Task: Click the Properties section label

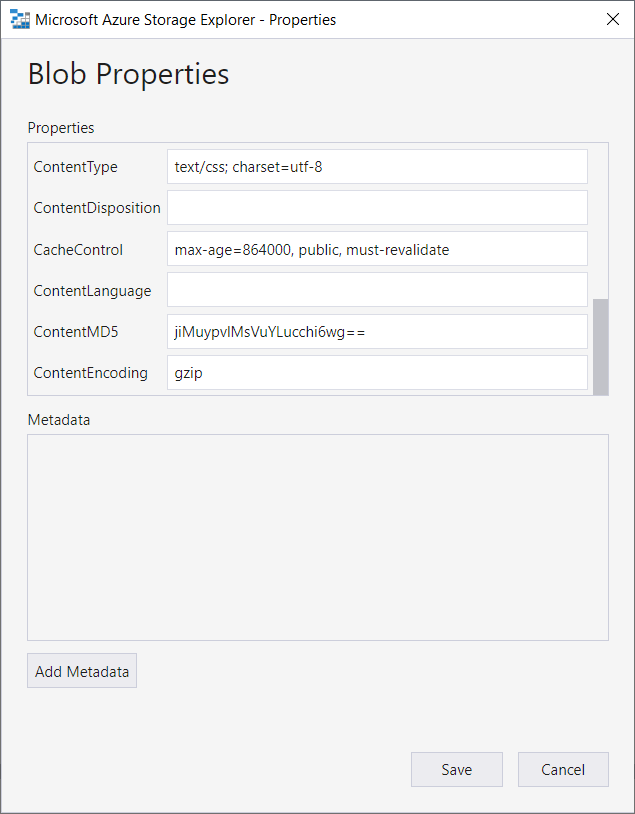Action: point(61,128)
